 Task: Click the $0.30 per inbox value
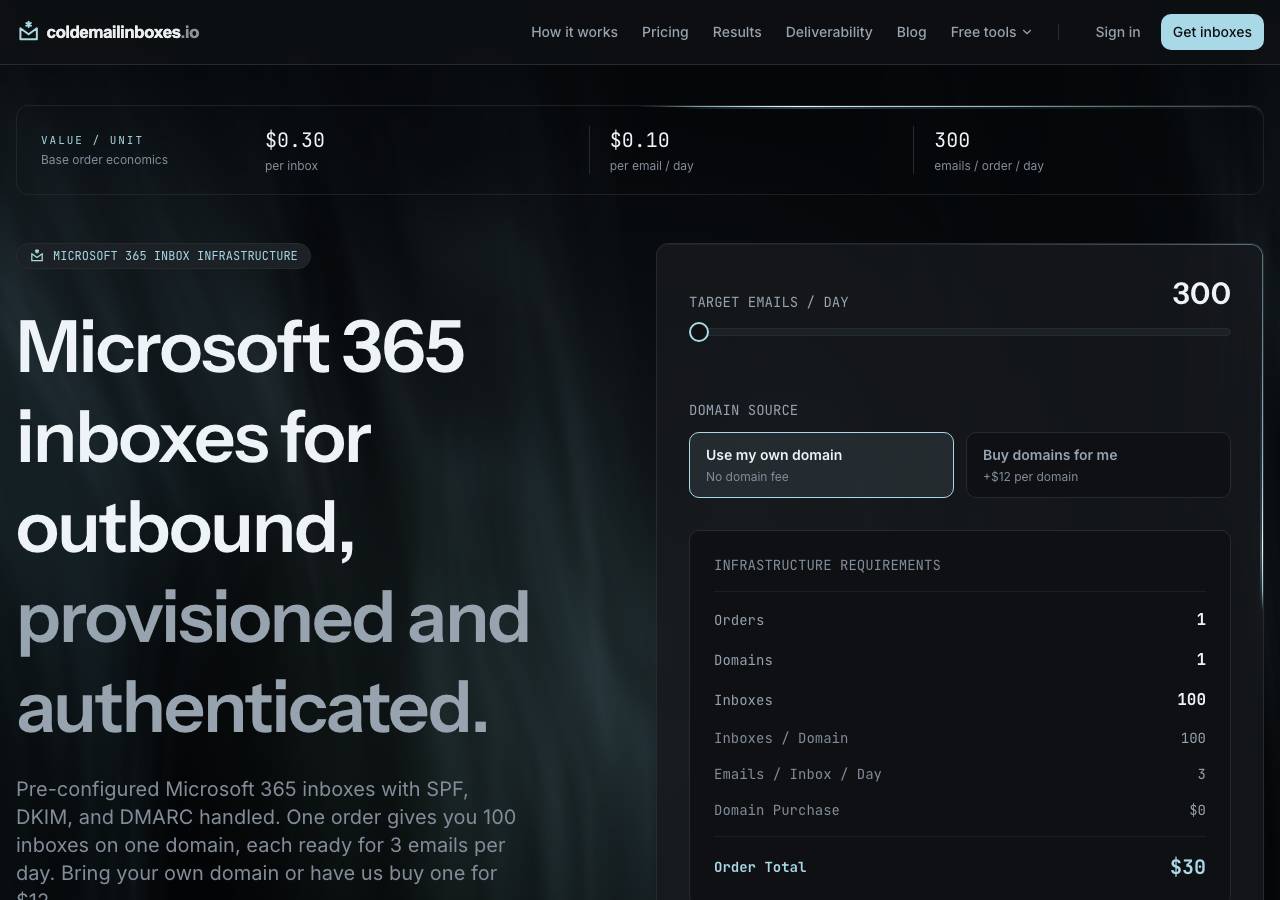pos(295,140)
